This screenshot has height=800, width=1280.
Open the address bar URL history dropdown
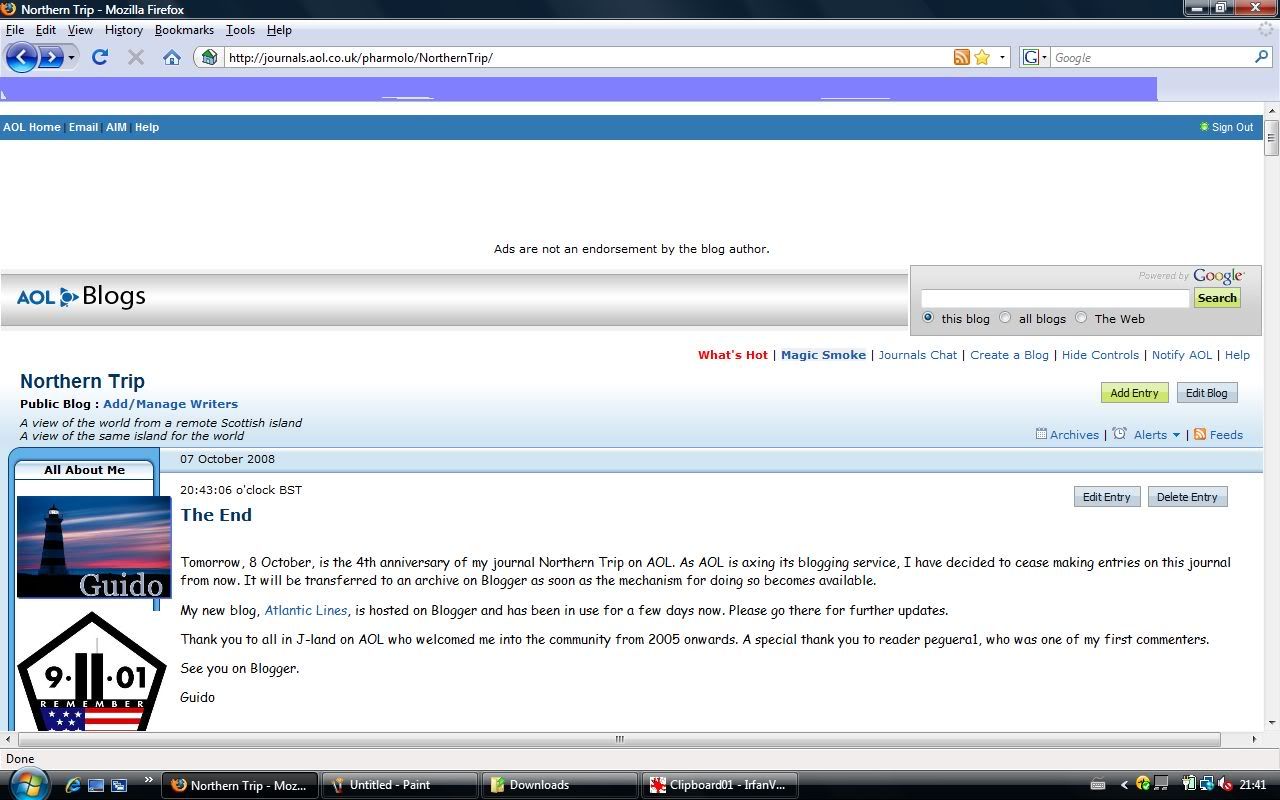(x=1002, y=57)
